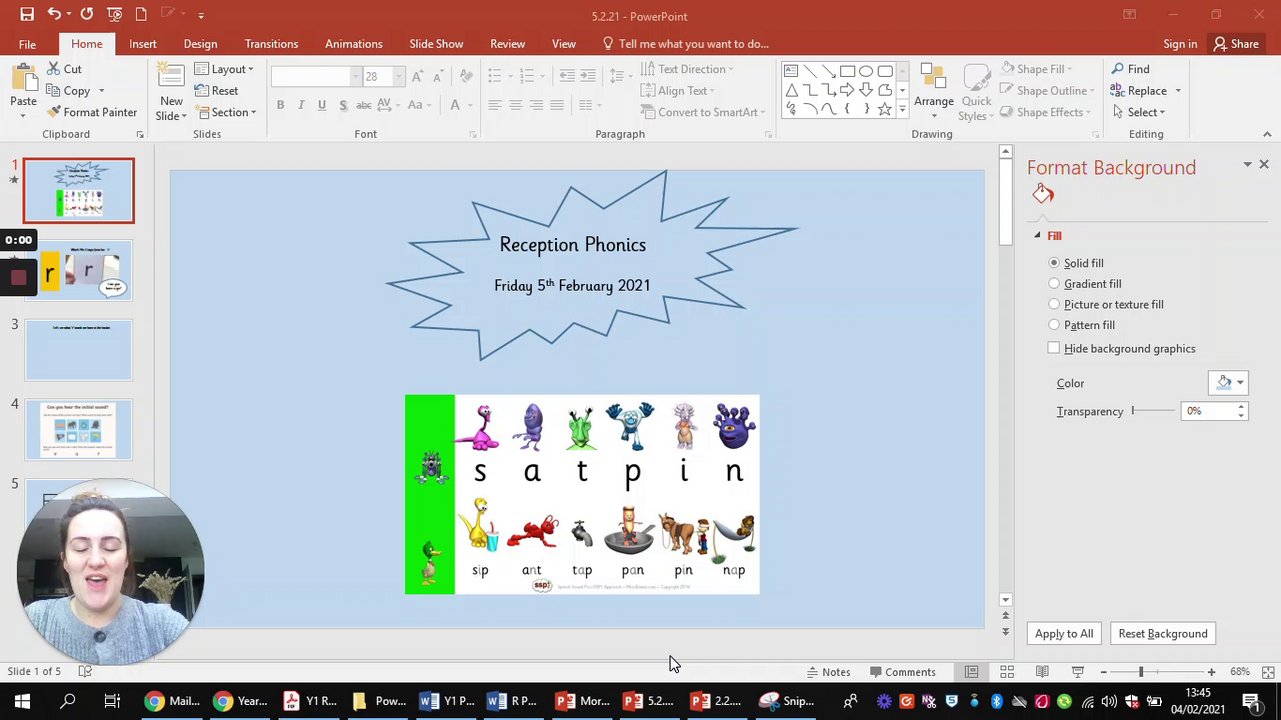Open Ribbon Display Options

pyautogui.click(x=1129, y=15)
